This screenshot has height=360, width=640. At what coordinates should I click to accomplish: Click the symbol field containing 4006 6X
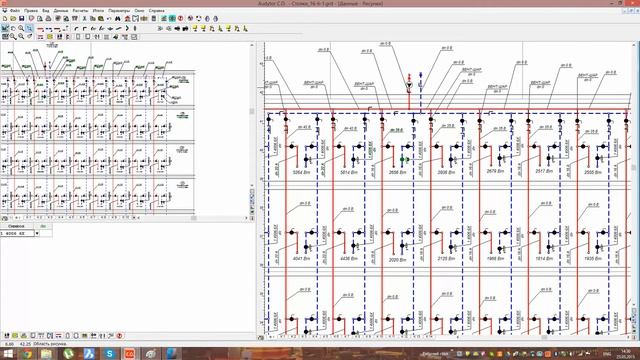click(17, 233)
